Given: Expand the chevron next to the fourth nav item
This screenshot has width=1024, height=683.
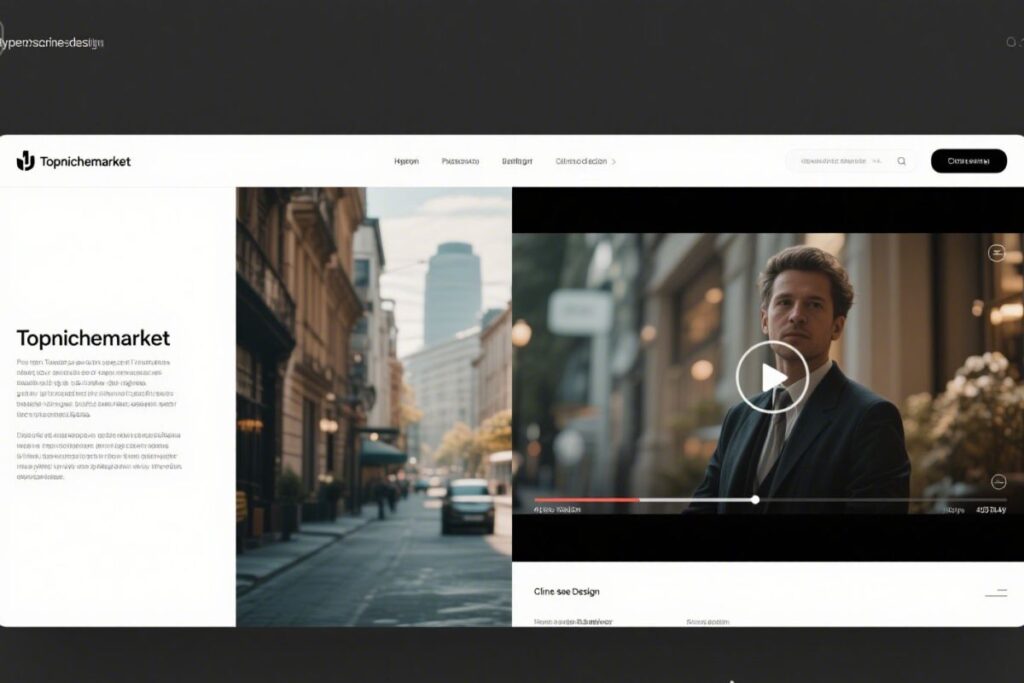Looking at the screenshot, I should point(614,161).
